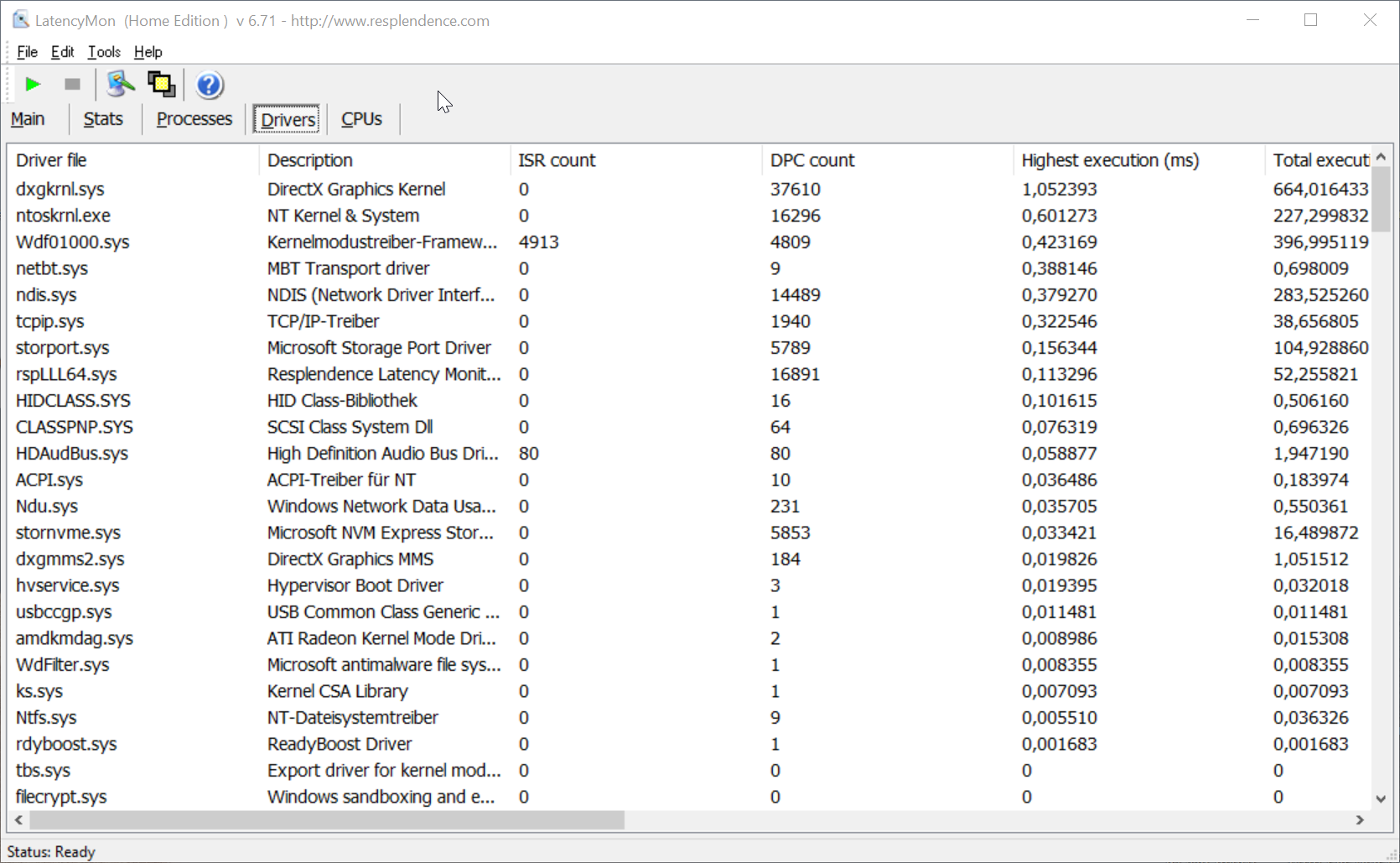Screen dimensions: 1400x863
Task: Click the vertical scrollbar down arrow
Action: click(x=1381, y=799)
